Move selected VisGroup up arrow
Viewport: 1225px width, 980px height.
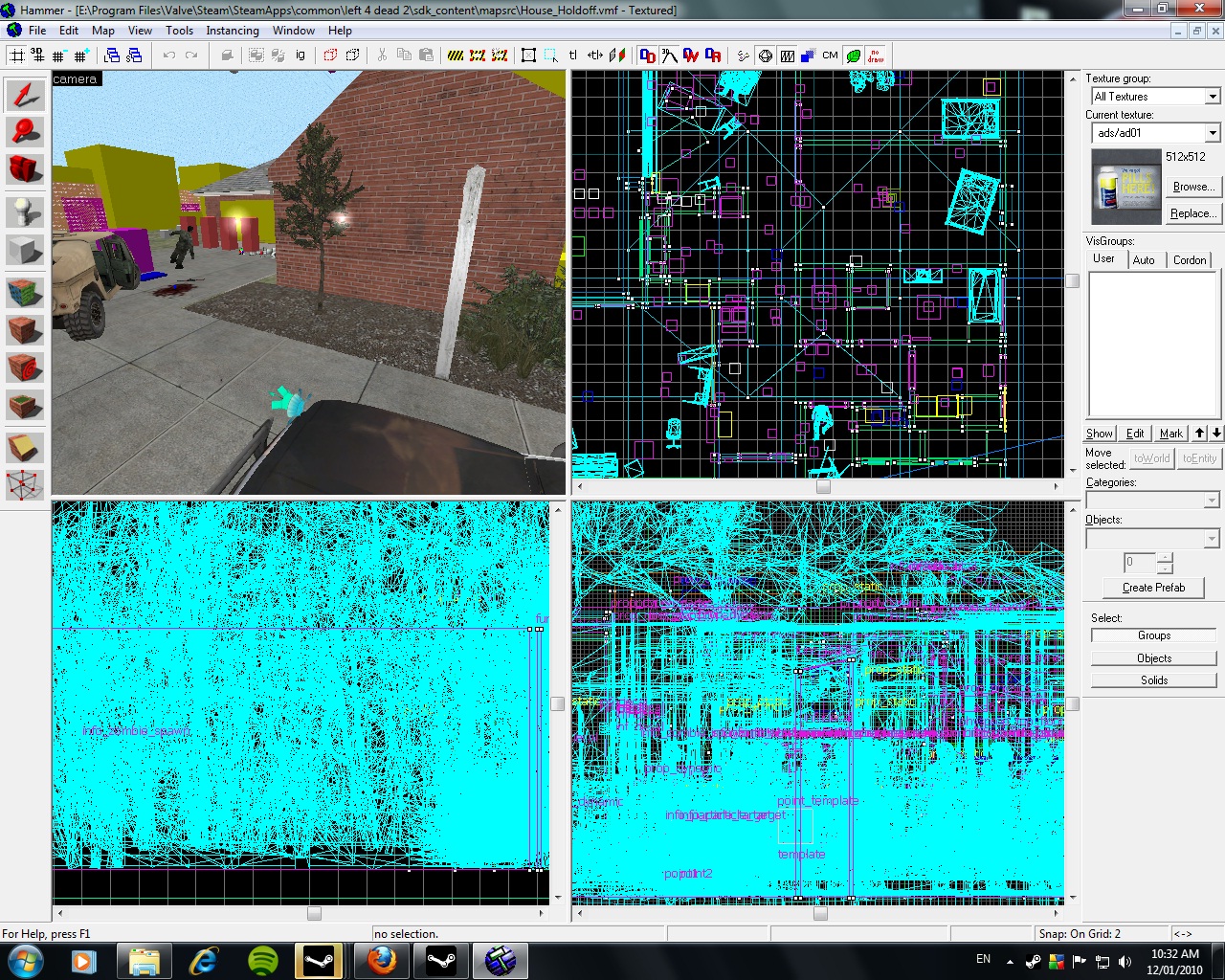1200,433
